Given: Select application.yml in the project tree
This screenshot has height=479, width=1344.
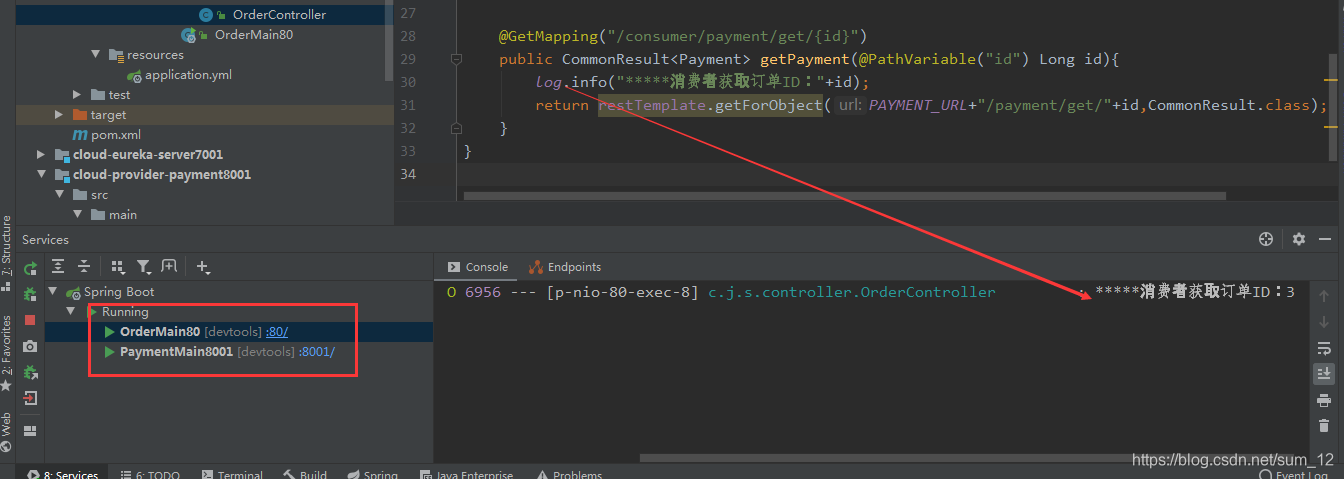Looking at the screenshot, I should pos(190,75).
